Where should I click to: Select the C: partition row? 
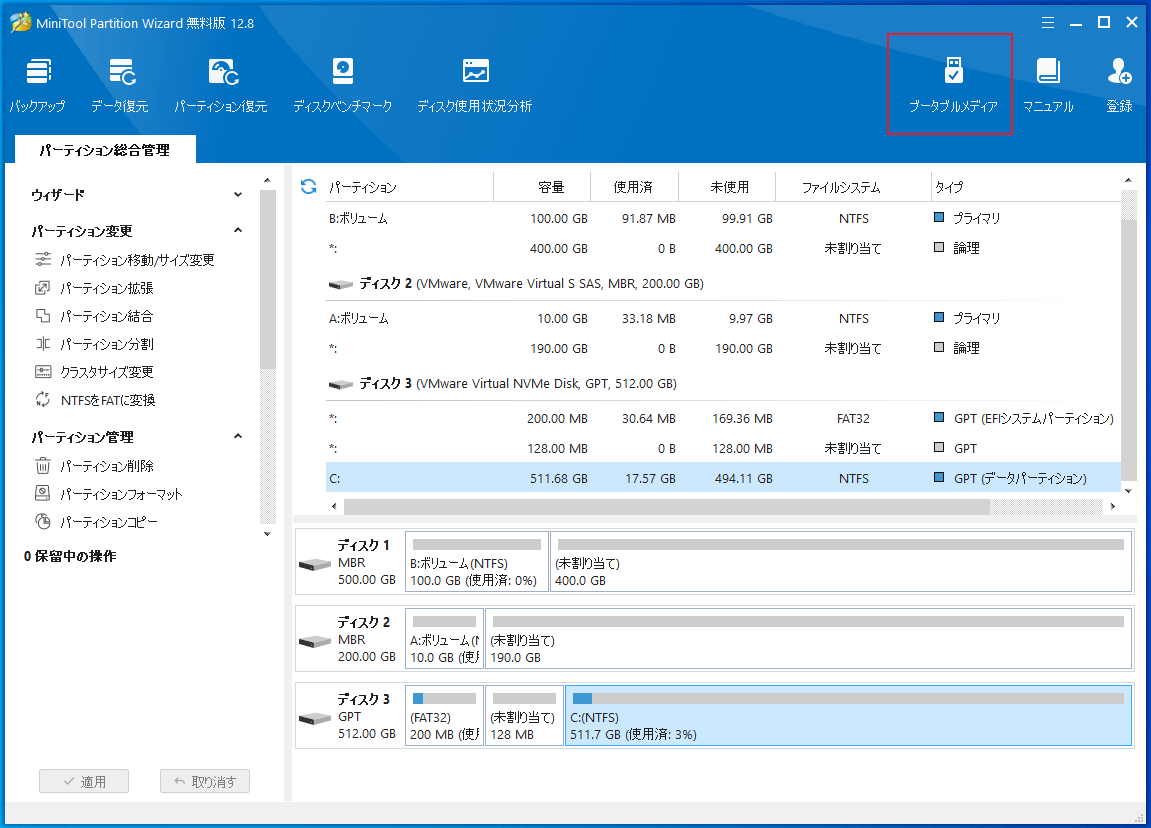point(723,478)
